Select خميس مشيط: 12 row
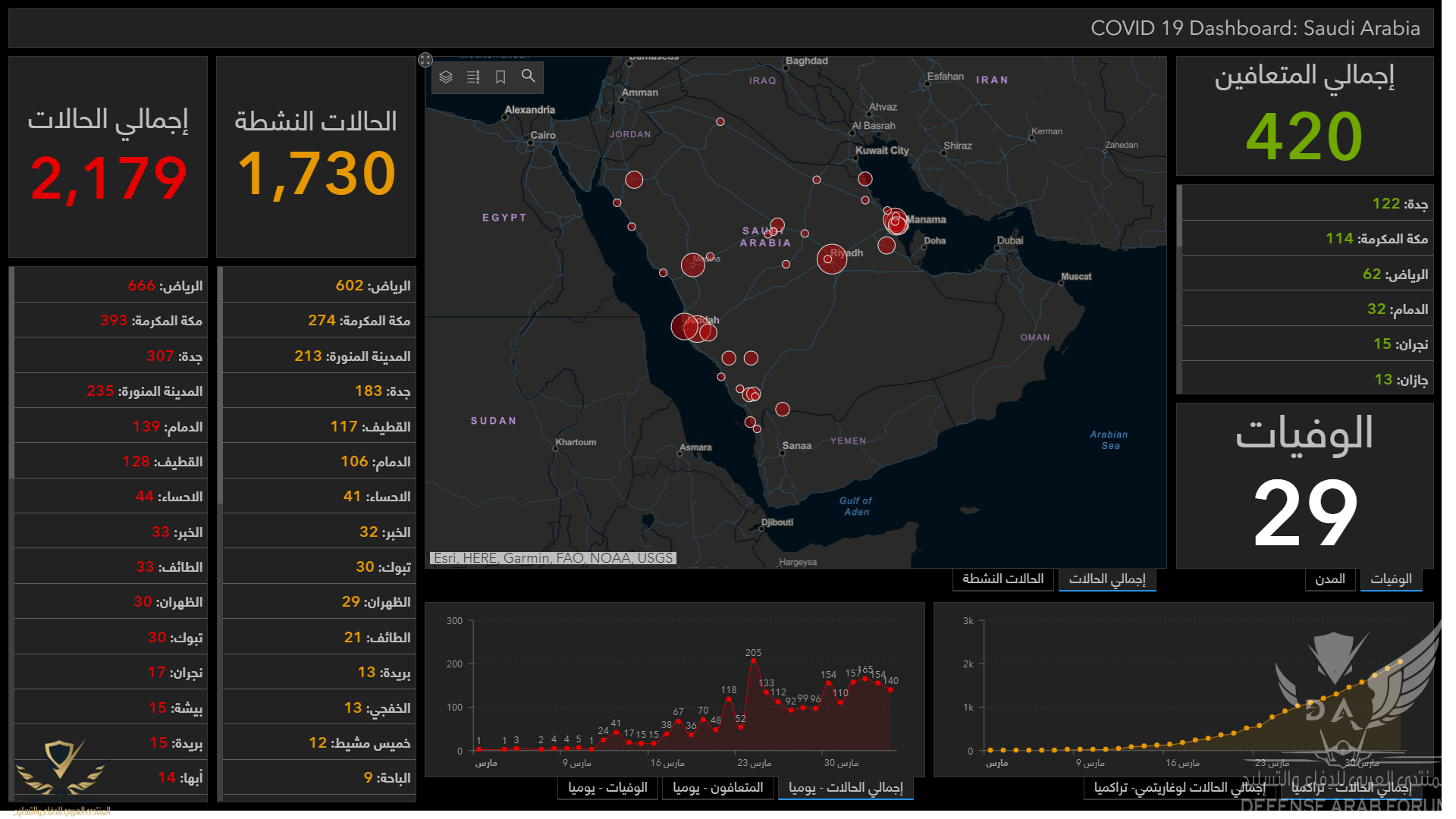1456x819 pixels. (x=318, y=743)
